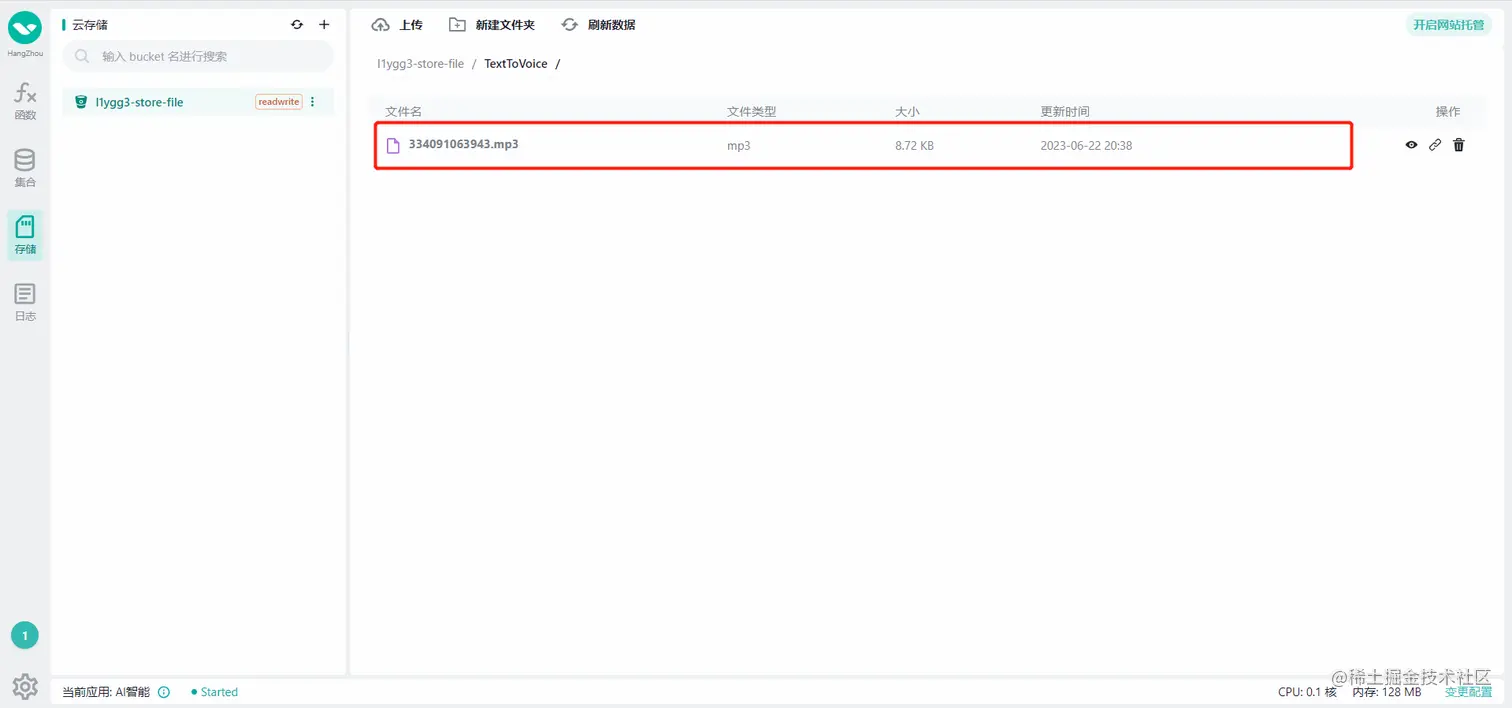Preview 334091063943.mp3 with eye icon

1411,145
